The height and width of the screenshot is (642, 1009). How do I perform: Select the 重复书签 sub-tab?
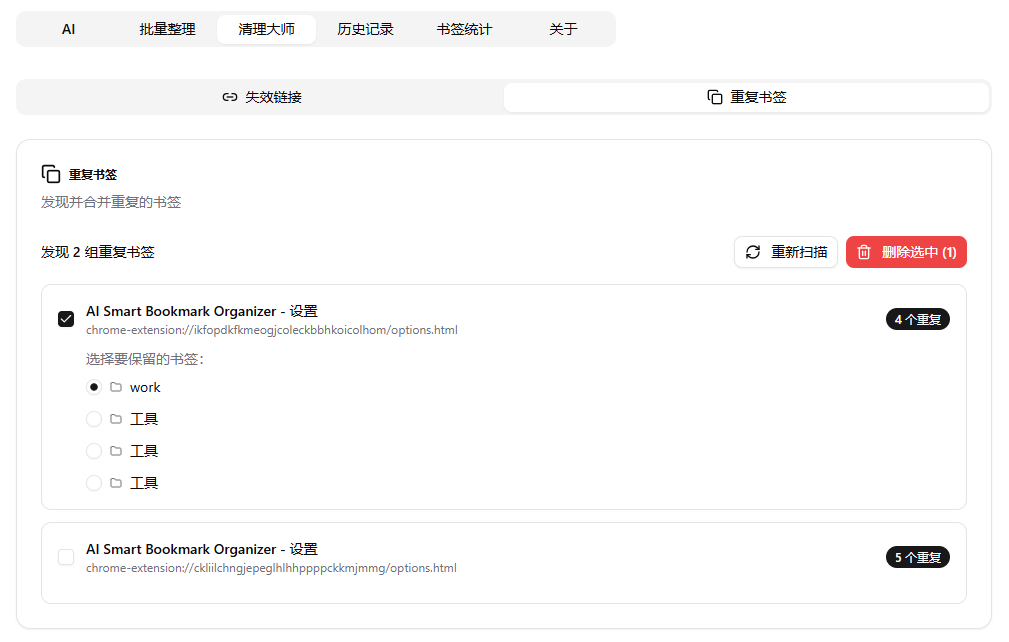[x=746, y=97]
